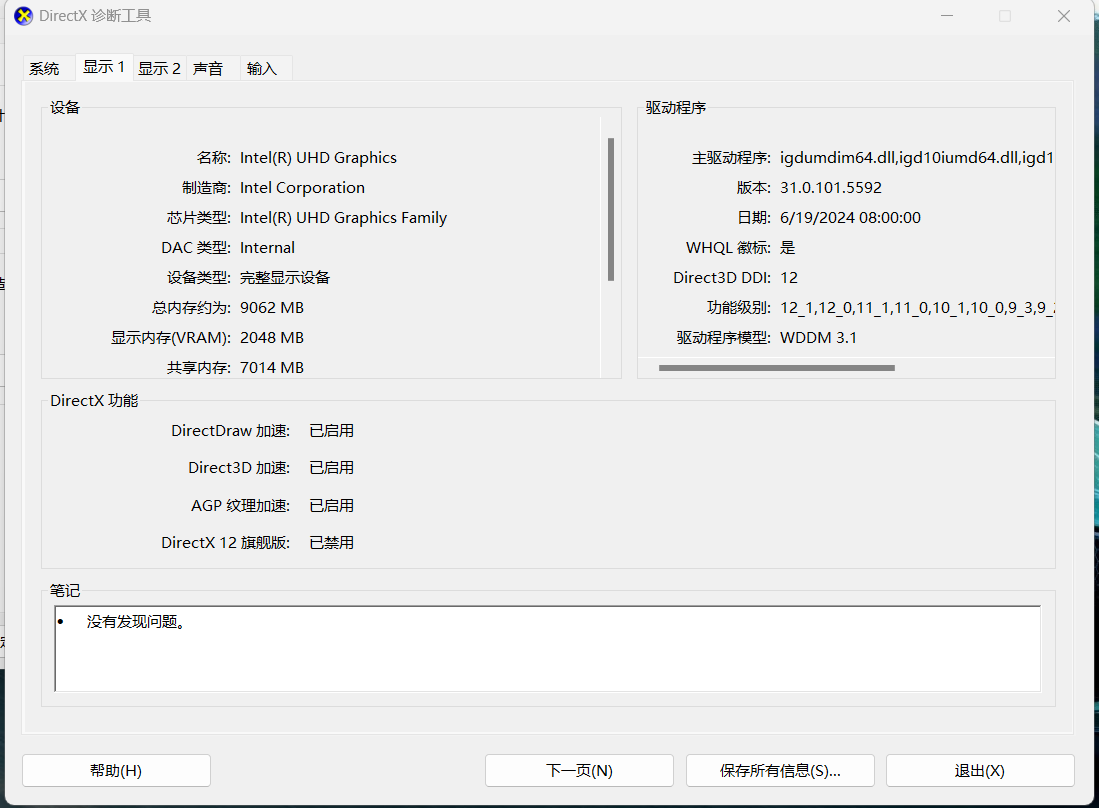Screen dimensions: 1099x808
Task: Click AGP 纹理加速 status 已启用
Action: [332, 506]
